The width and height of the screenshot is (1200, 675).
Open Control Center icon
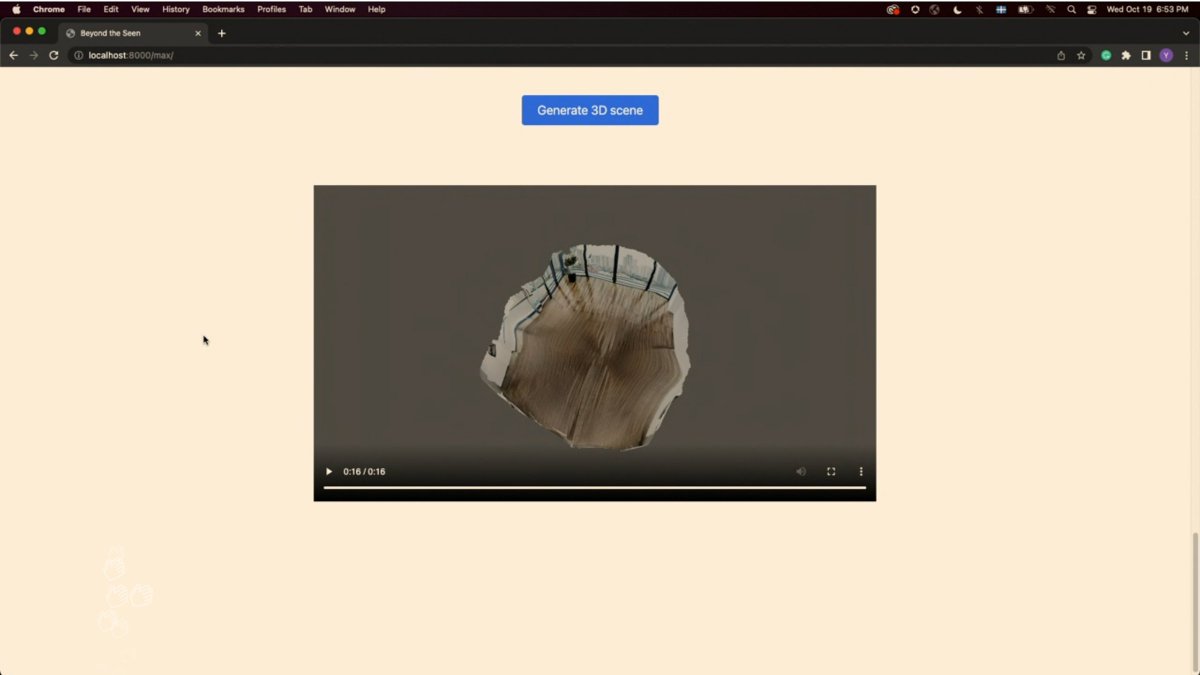(x=1092, y=9)
